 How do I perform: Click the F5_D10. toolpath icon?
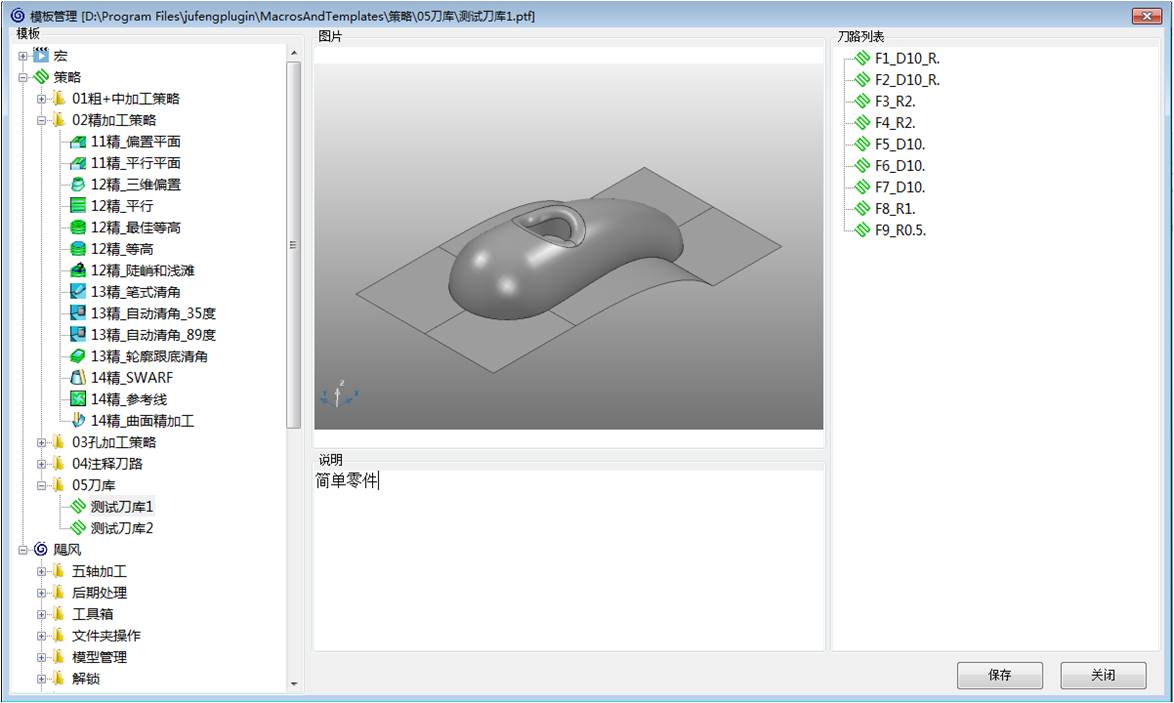click(x=863, y=144)
